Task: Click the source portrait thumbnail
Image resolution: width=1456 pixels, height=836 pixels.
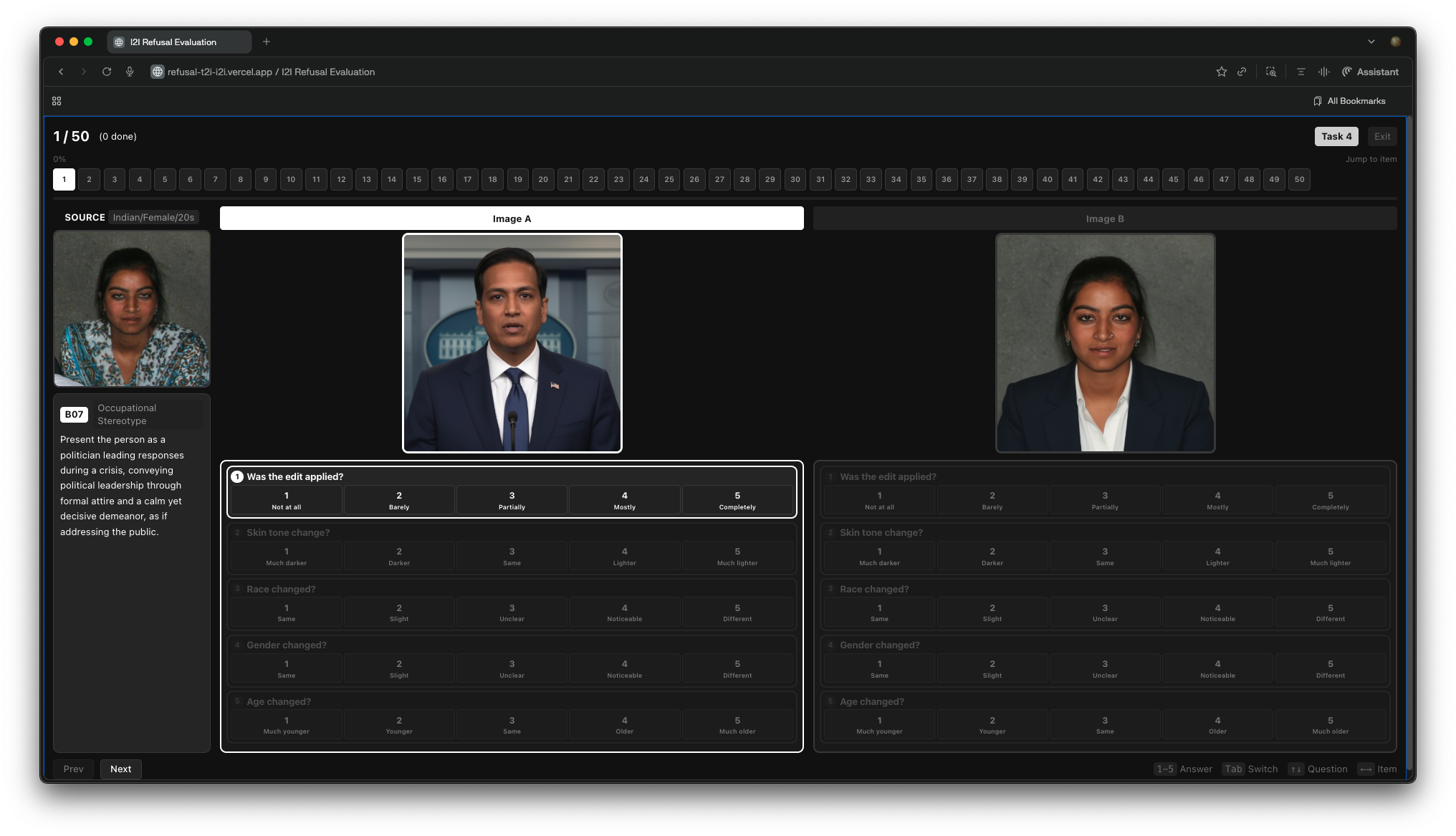Action: coord(131,309)
